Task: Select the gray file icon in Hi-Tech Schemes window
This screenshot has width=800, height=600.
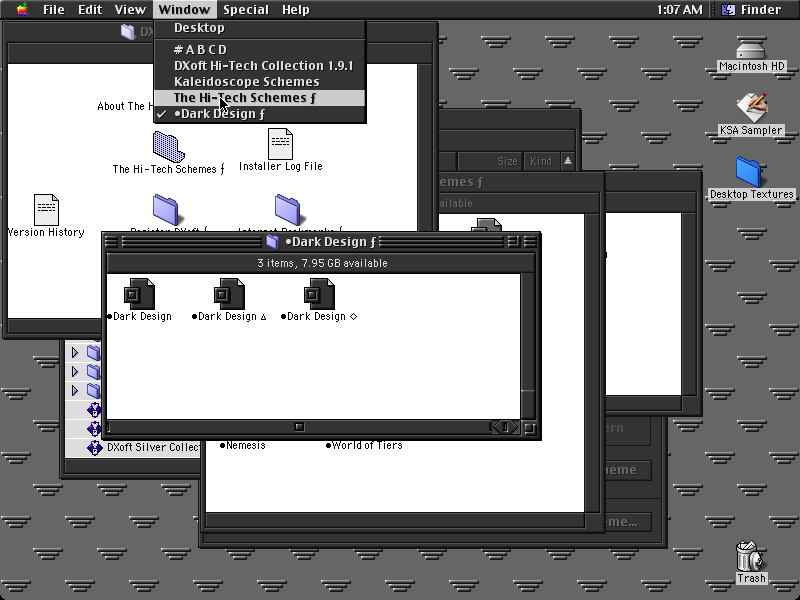Action: (487, 225)
